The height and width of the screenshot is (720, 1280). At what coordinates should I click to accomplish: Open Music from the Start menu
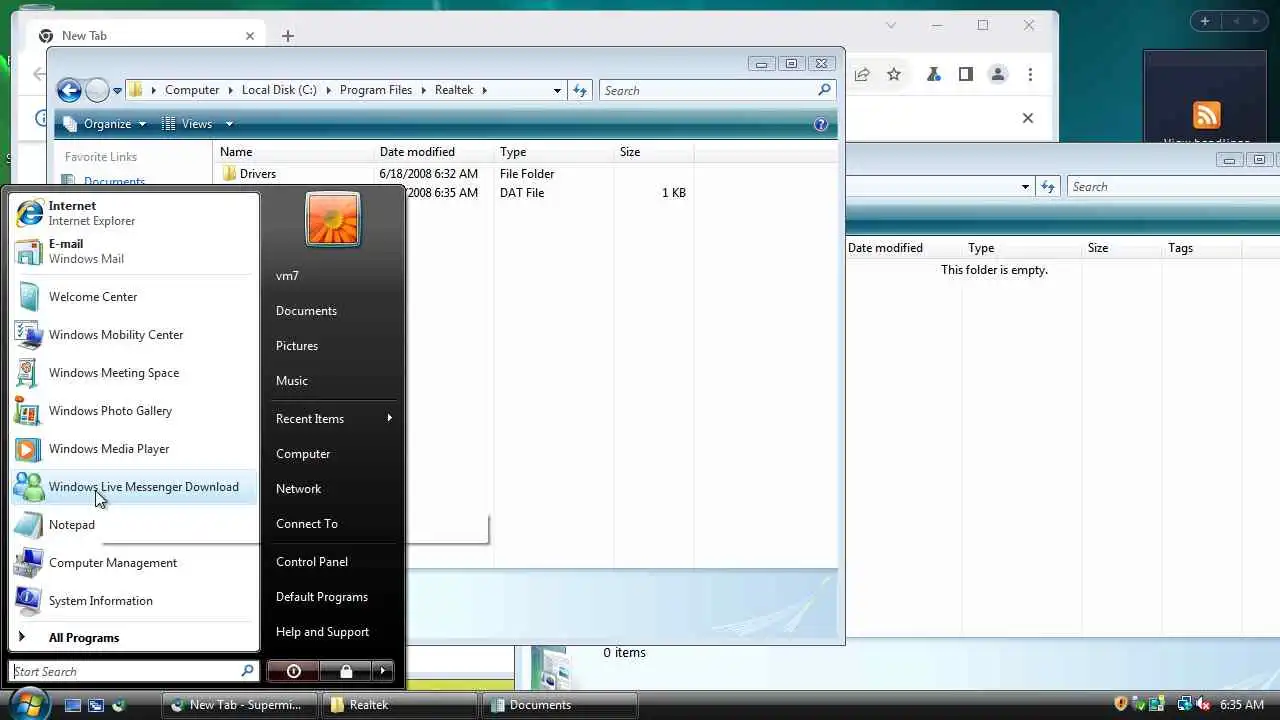[333, 381]
